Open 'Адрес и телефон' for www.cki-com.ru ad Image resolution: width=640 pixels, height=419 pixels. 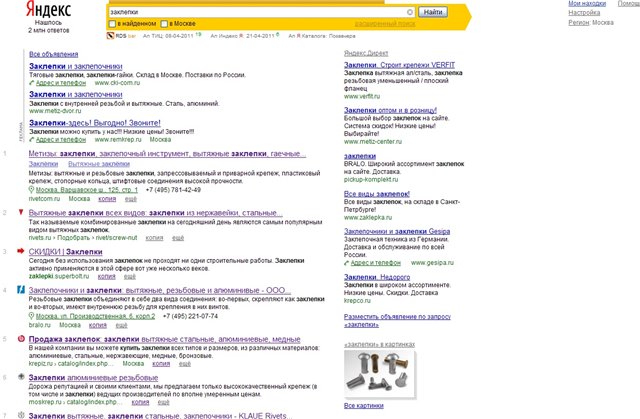61,83
